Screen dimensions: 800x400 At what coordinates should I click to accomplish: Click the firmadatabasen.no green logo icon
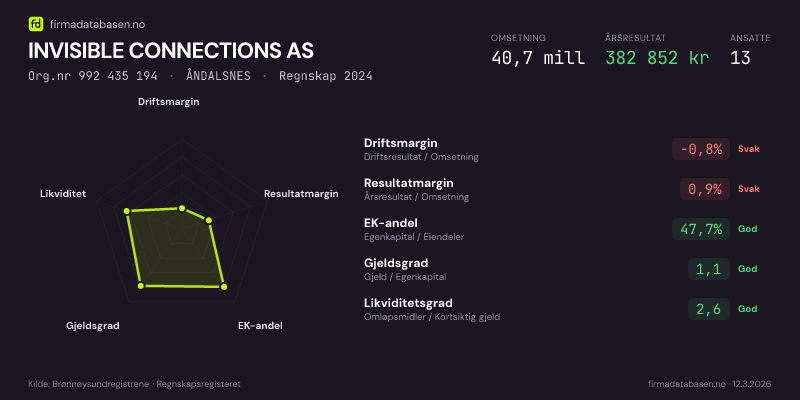click(36, 23)
